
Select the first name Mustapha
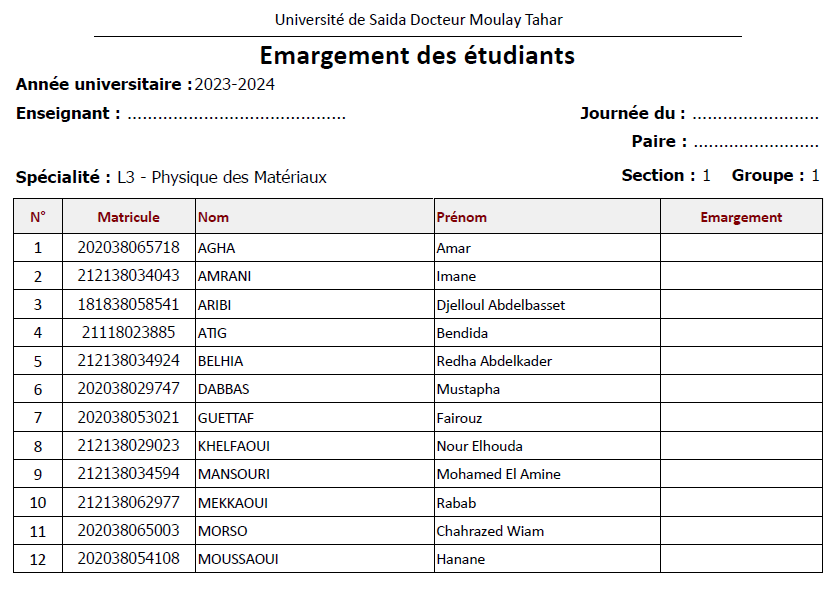[468, 389]
